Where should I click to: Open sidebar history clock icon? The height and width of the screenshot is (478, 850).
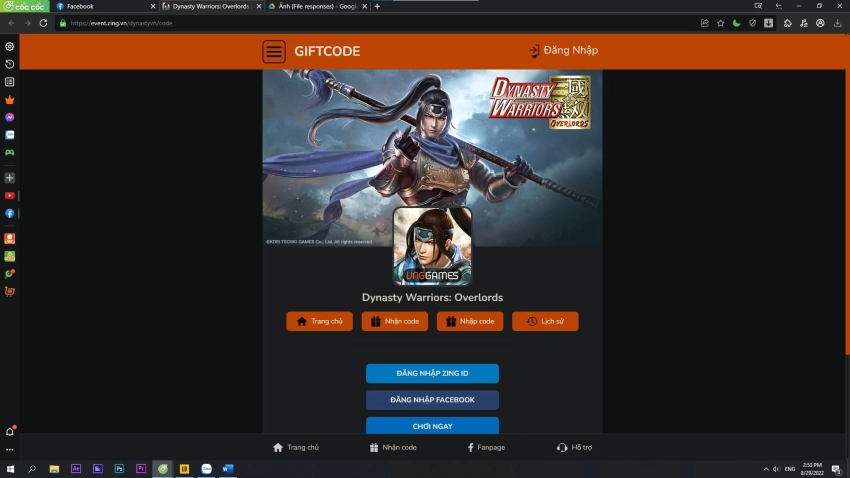pos(10,64)
